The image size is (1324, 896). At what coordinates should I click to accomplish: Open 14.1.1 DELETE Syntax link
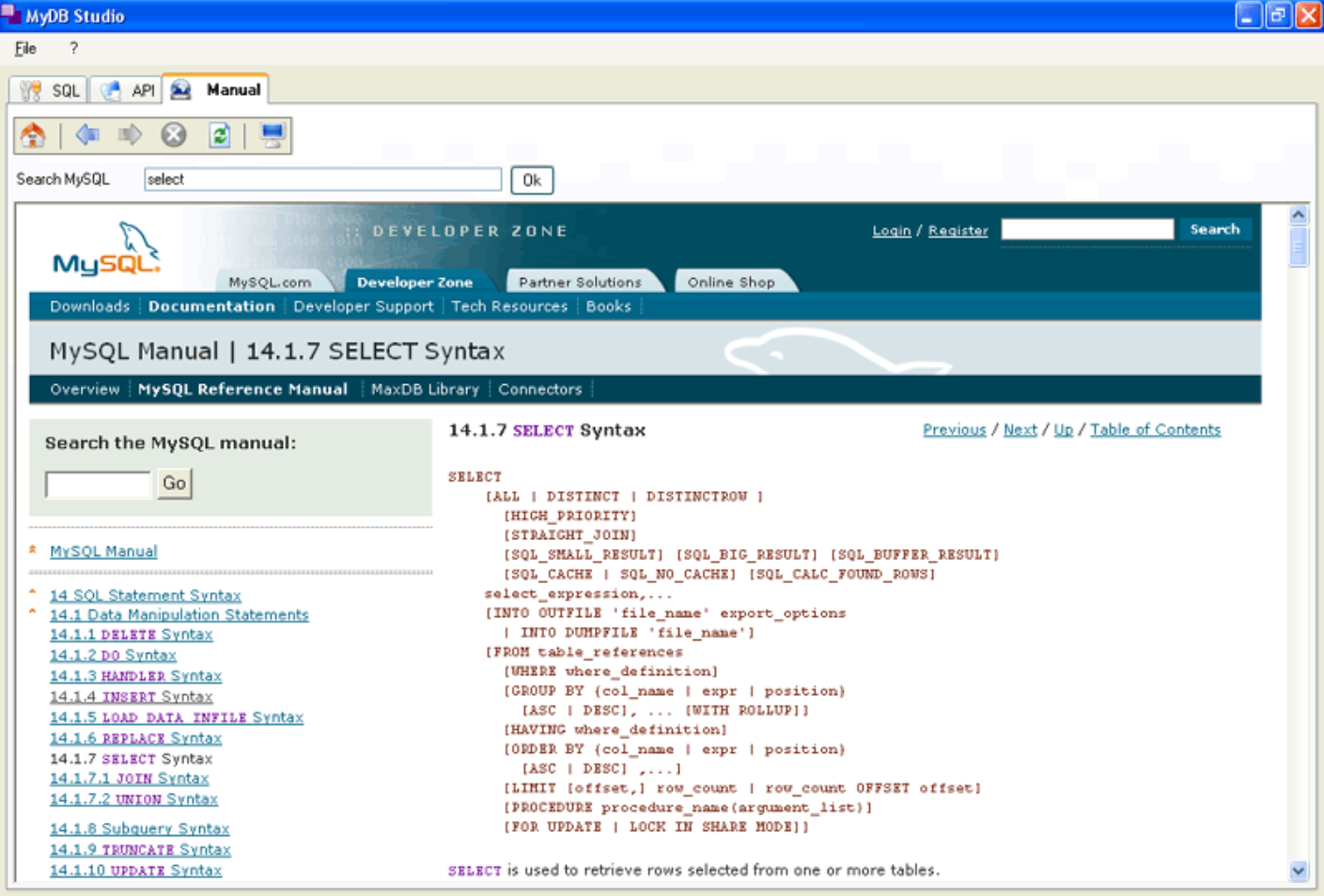132,635
